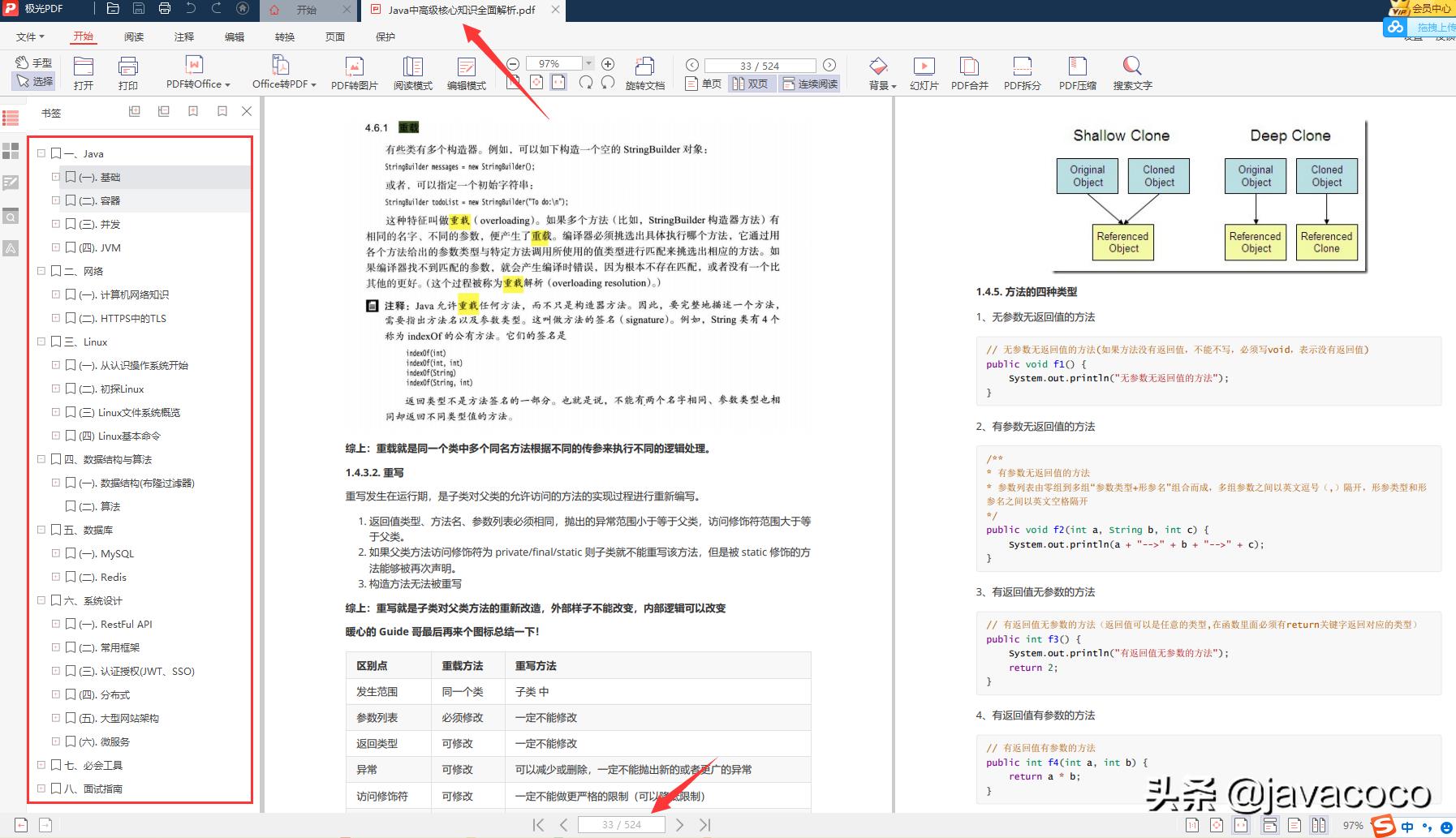Toggle continuous reading (连续阅读)
The image size is (1456, 838).
click(810, 84)
